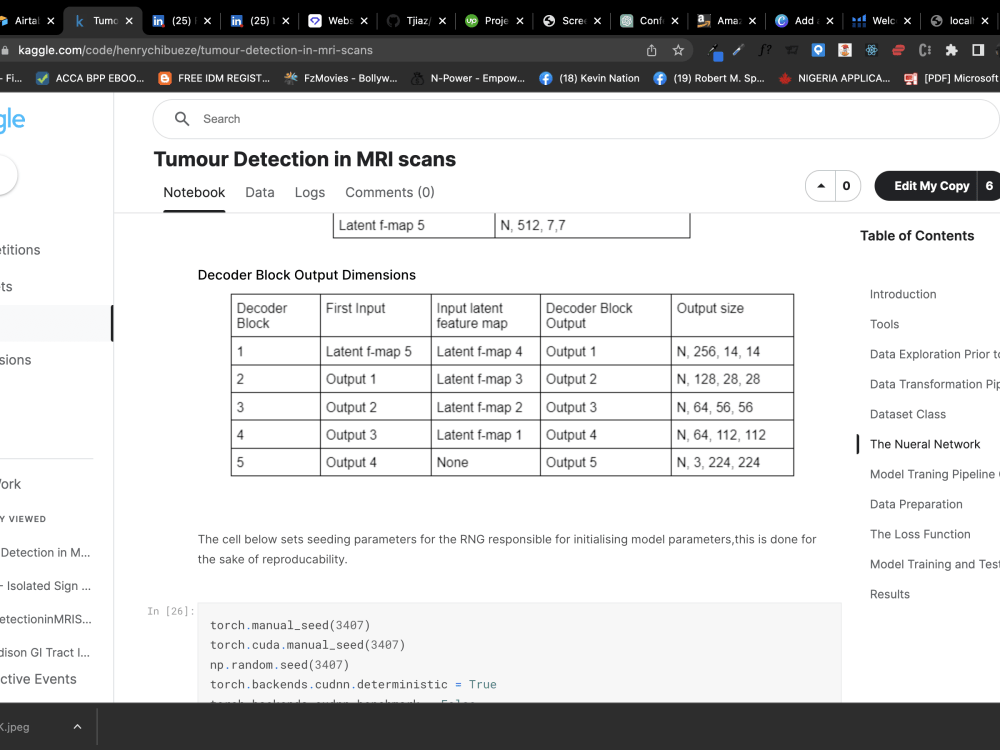Jump to Tools in Table of Contents
Screen dimensions: 1000x750
[885, 325]
